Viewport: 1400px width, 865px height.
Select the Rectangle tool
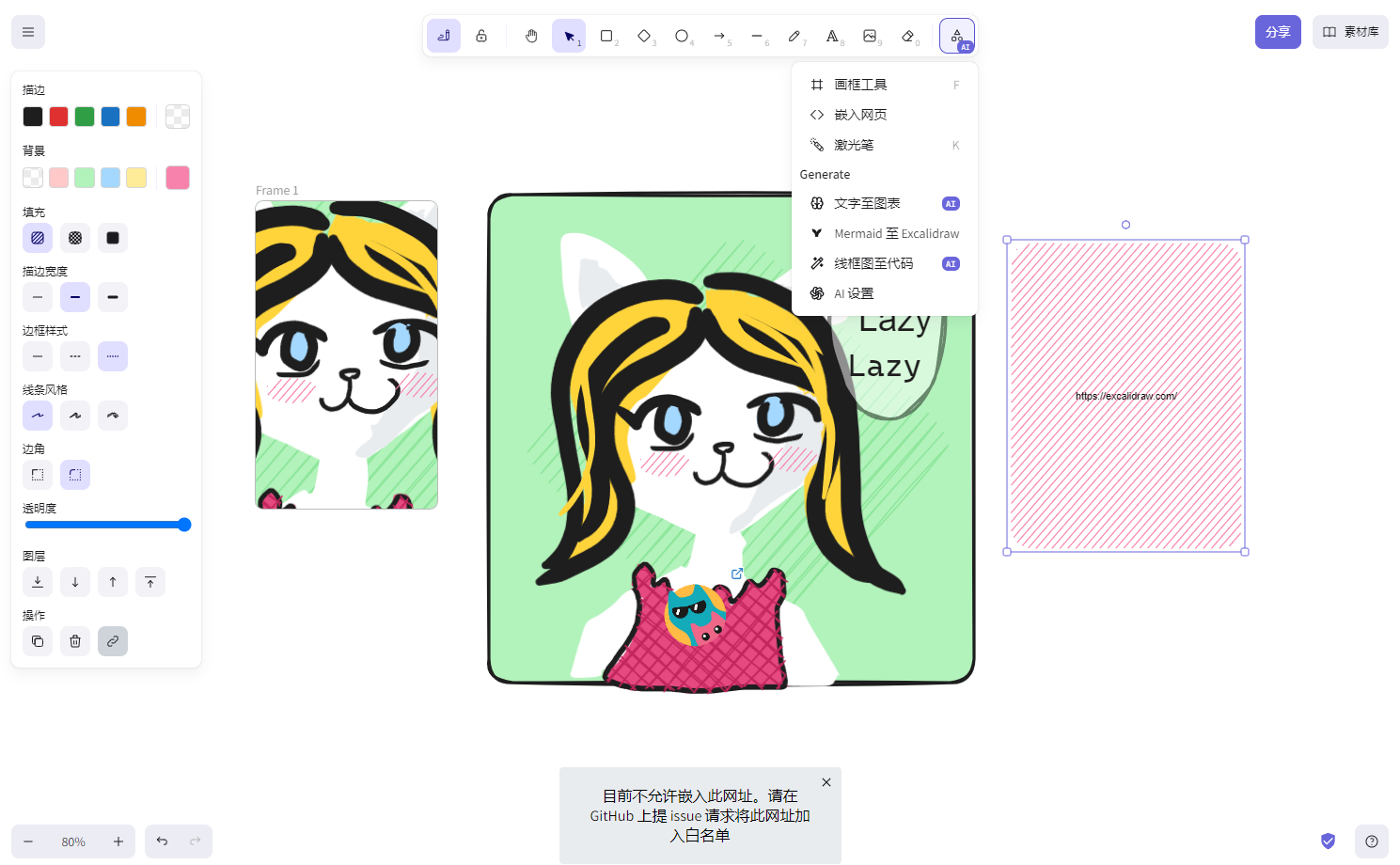[606, 36]
